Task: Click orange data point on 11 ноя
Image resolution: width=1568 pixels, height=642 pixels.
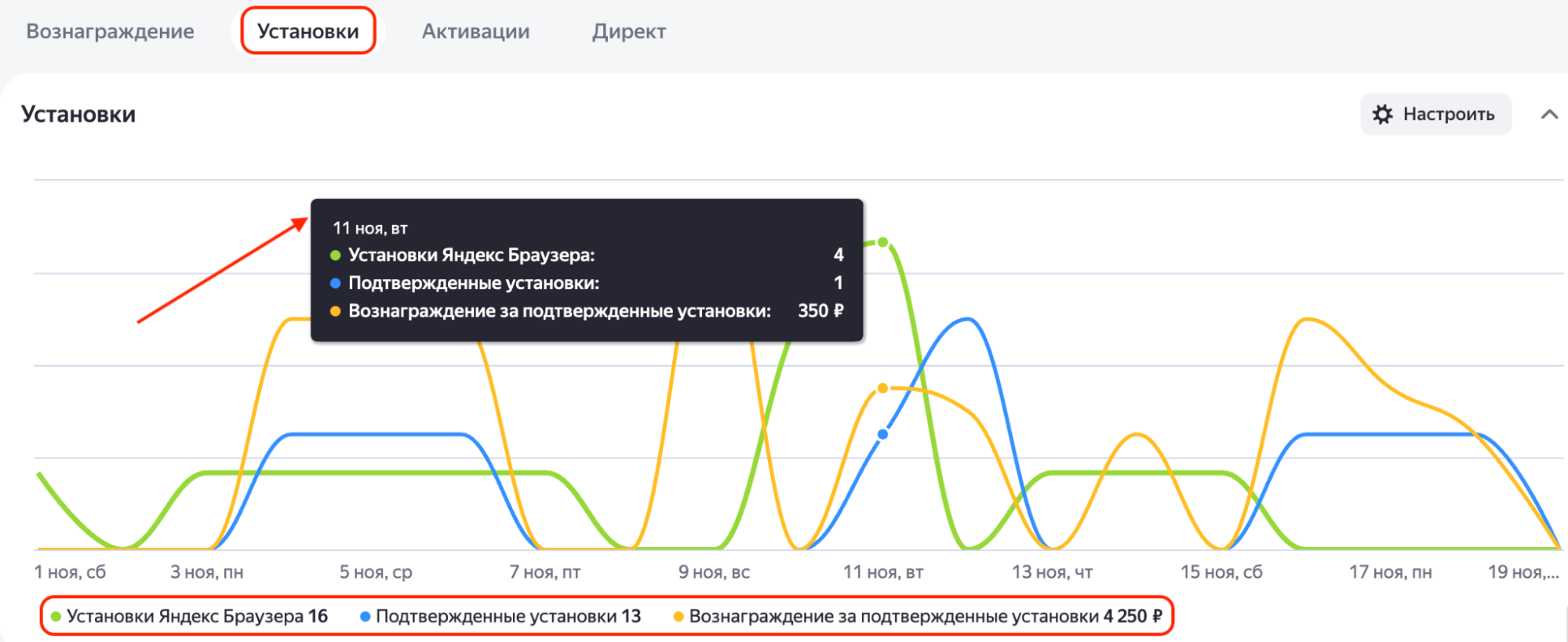Action: [x=882, y=388]
